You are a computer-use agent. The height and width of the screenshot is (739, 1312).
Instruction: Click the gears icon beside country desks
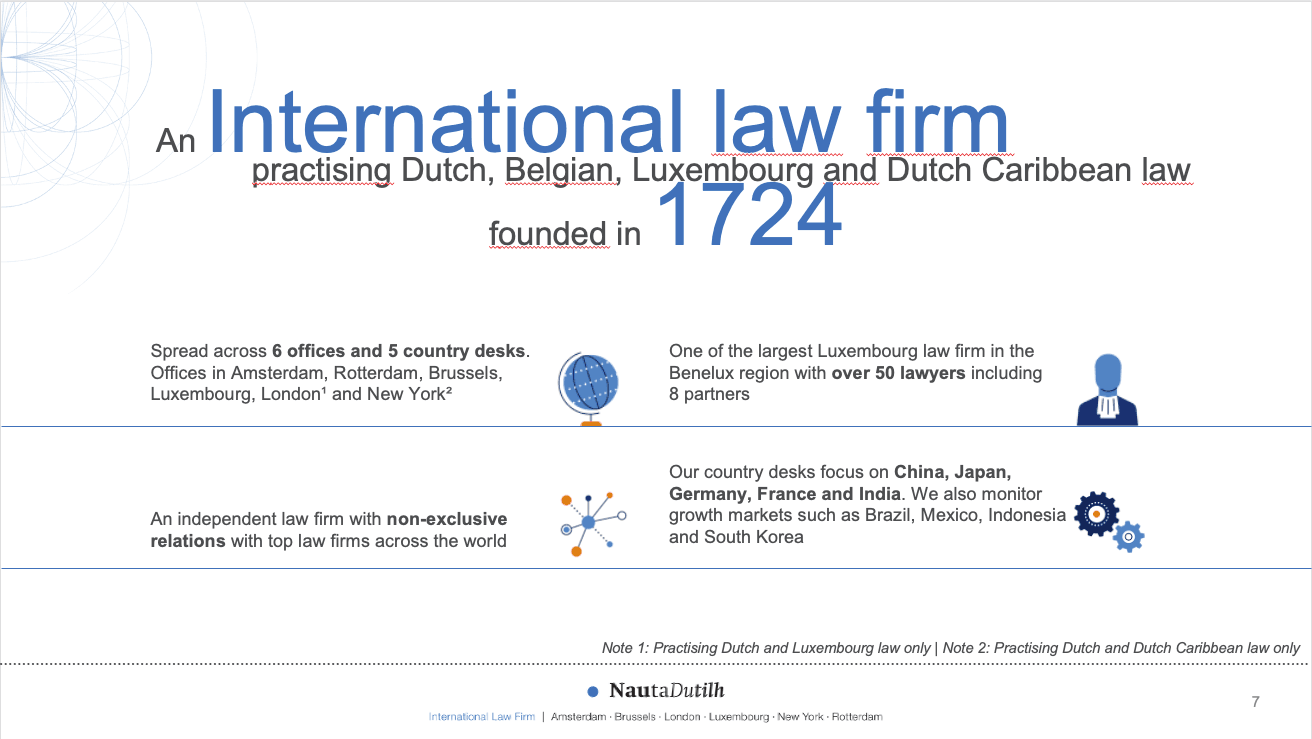pyautogui.click(x=1109, y=521)
